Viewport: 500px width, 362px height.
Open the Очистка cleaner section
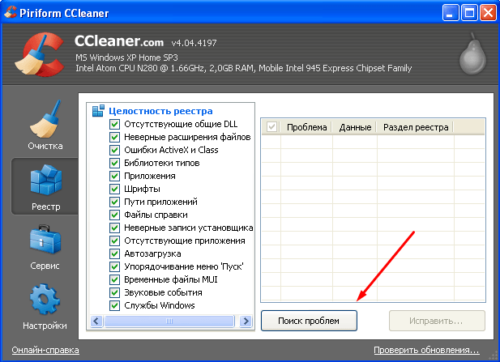click(45, 126)
